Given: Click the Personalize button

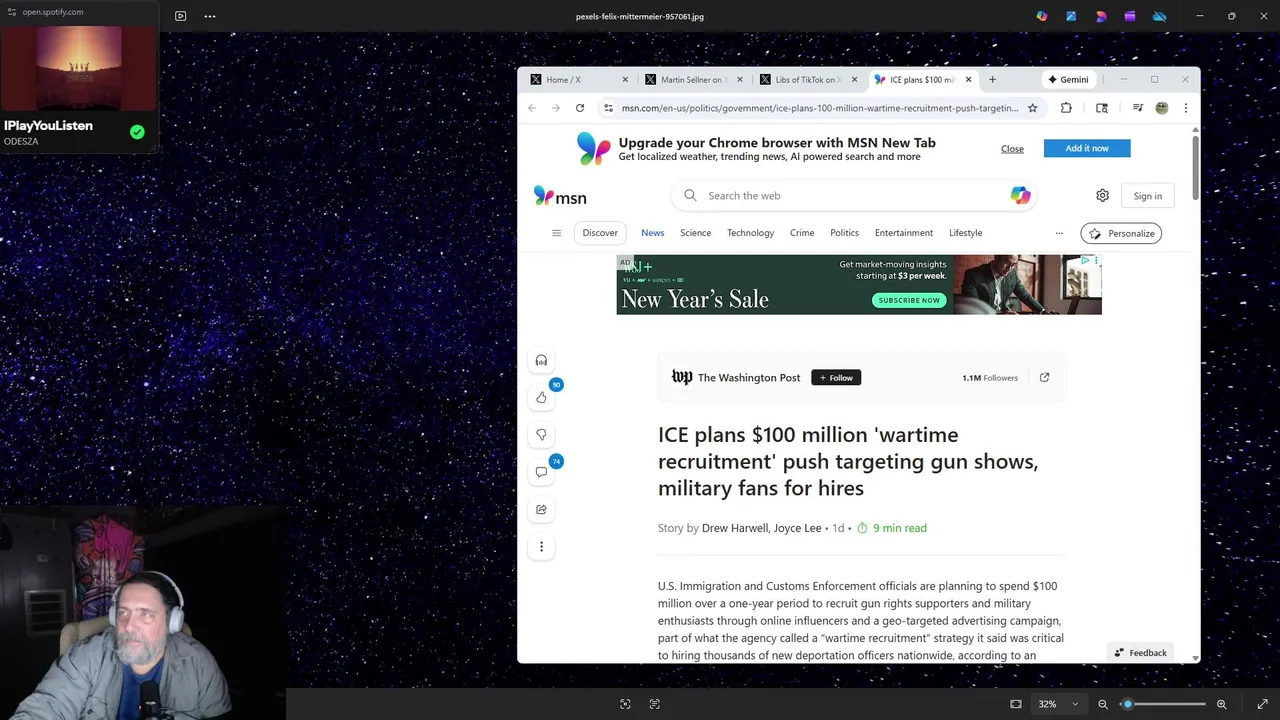Looking at the screenshot, I should click(x=1121, y=233).
